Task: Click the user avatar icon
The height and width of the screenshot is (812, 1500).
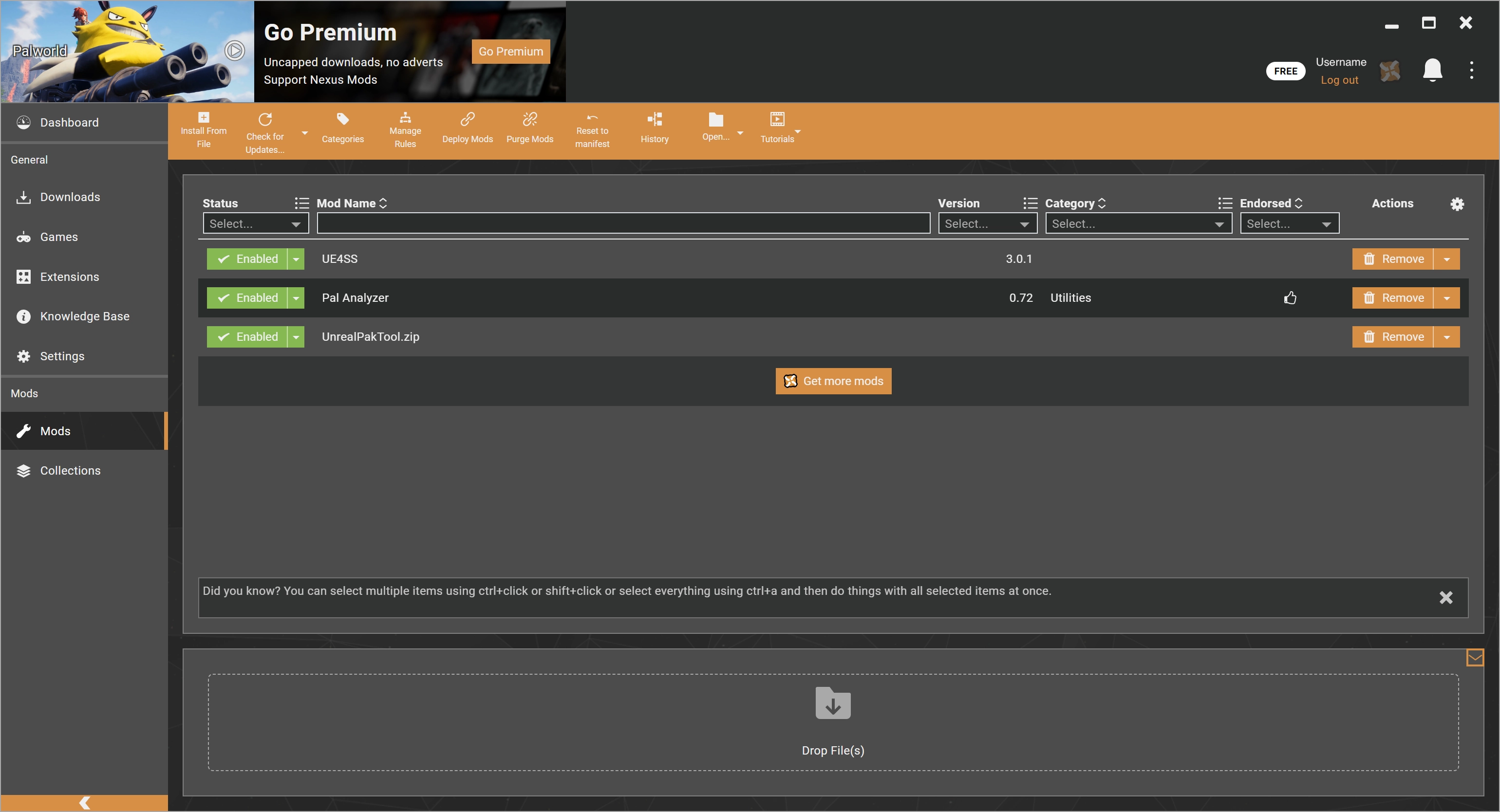Action: pos(1390,71)
